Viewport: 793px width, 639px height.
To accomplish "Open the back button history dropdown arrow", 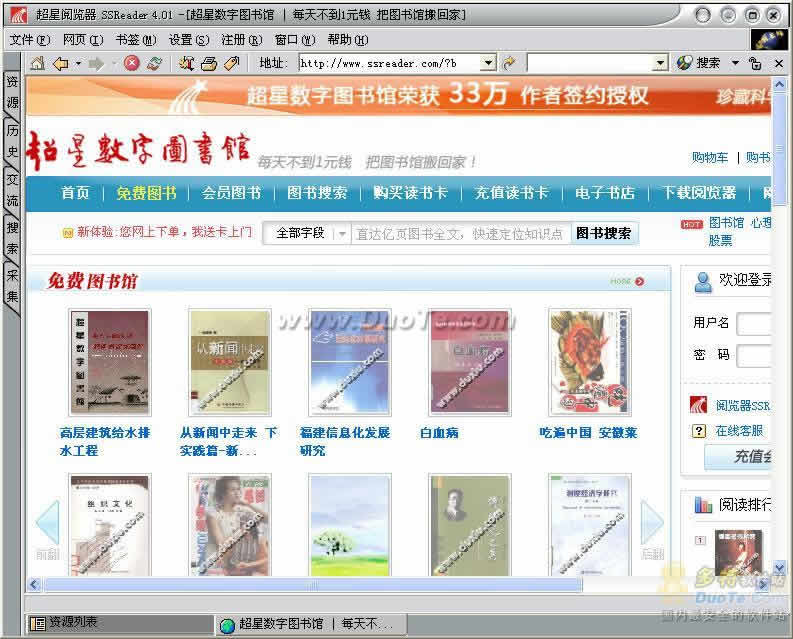I will click(78, 64).
